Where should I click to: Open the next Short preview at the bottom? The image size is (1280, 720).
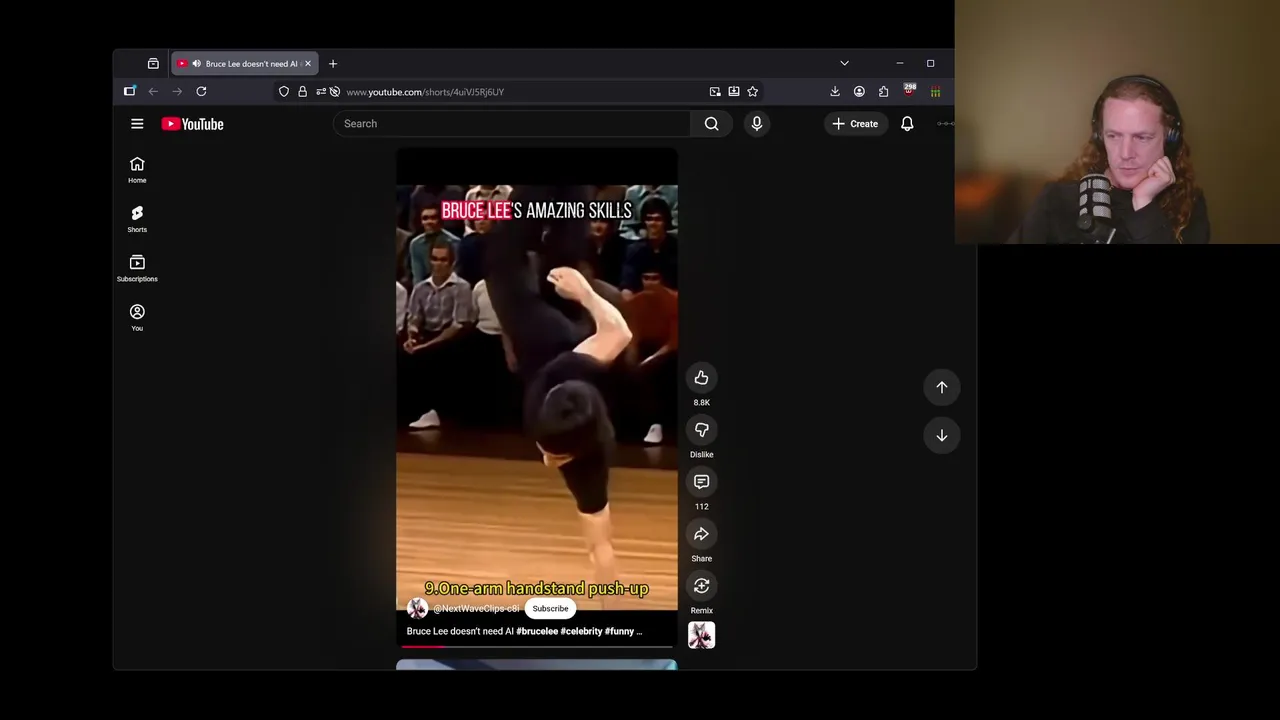pos(537,665)
